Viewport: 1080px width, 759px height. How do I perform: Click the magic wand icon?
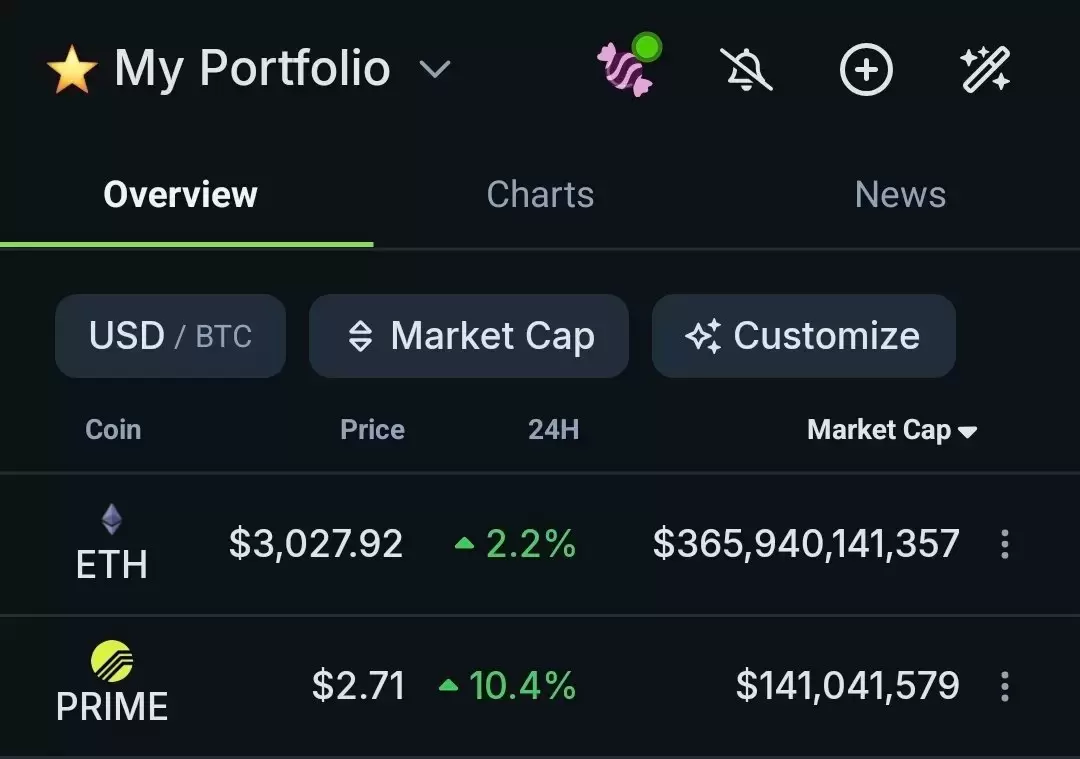click(985, 70)
